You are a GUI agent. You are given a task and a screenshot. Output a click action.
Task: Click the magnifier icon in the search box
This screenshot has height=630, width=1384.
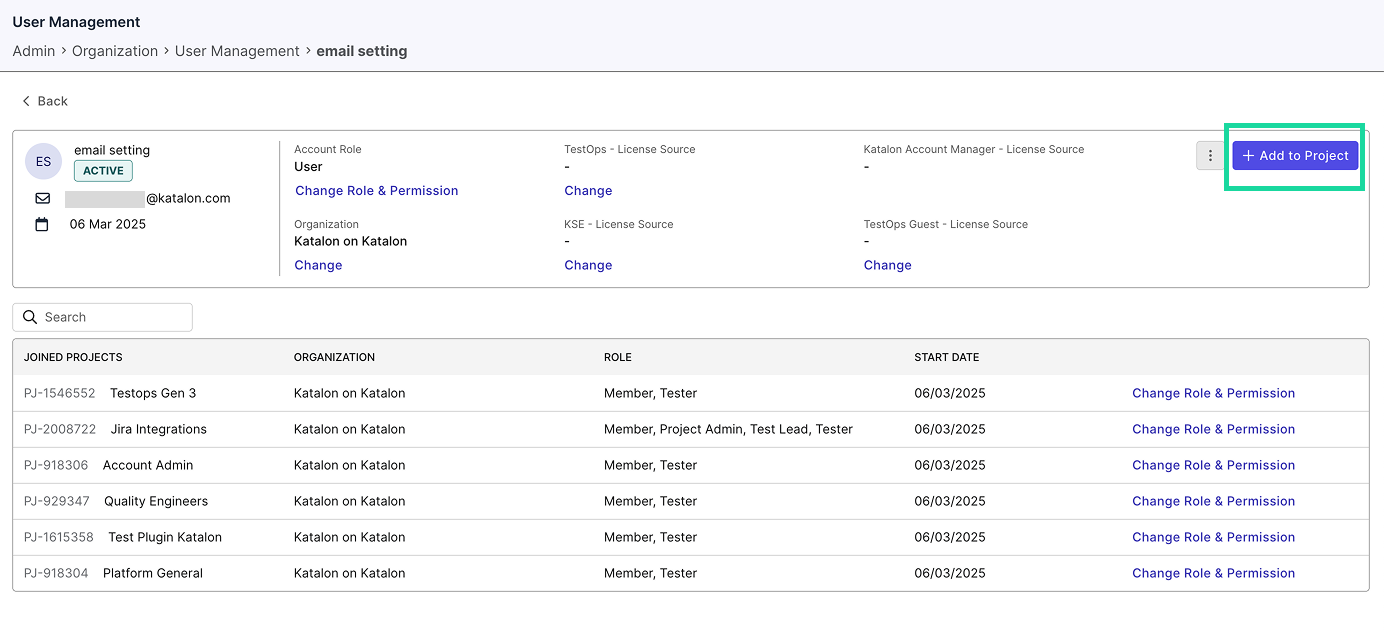pos(30,317)
